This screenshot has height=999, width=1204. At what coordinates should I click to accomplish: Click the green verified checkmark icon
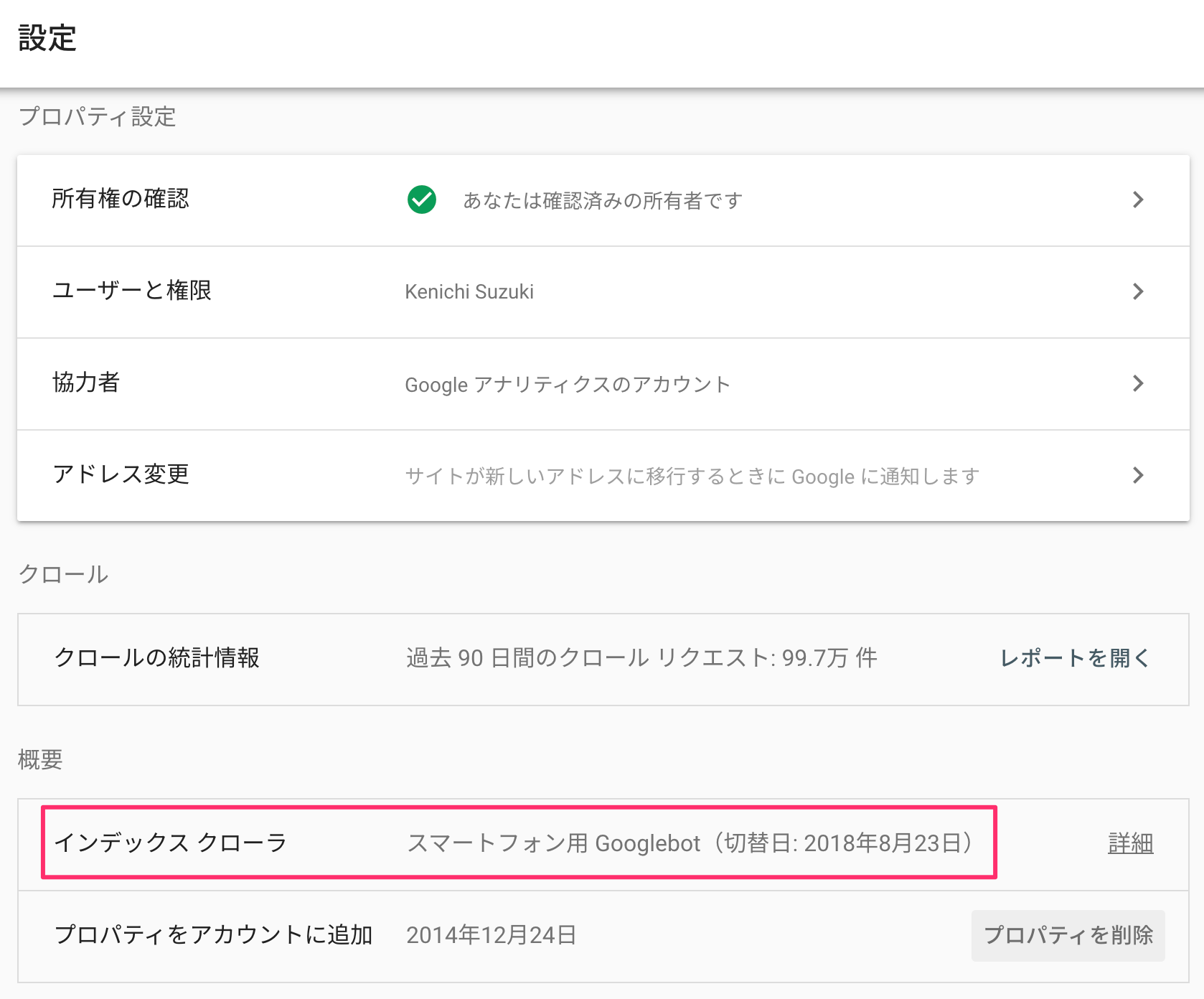click(x=422, y=200)
